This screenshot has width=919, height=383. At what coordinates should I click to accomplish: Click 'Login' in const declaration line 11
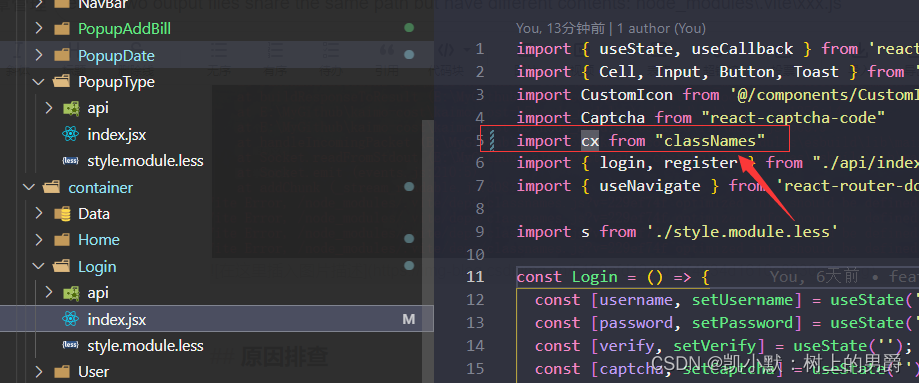[x=595, y=277]
